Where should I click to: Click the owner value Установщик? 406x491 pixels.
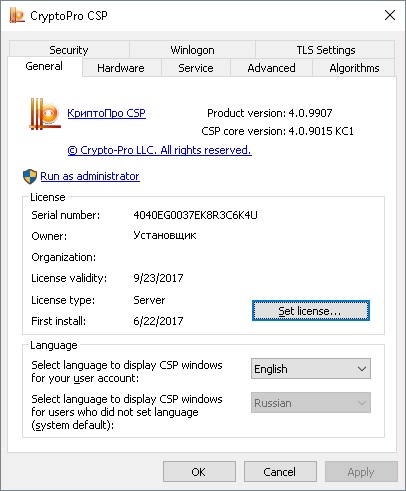(165, 235)
